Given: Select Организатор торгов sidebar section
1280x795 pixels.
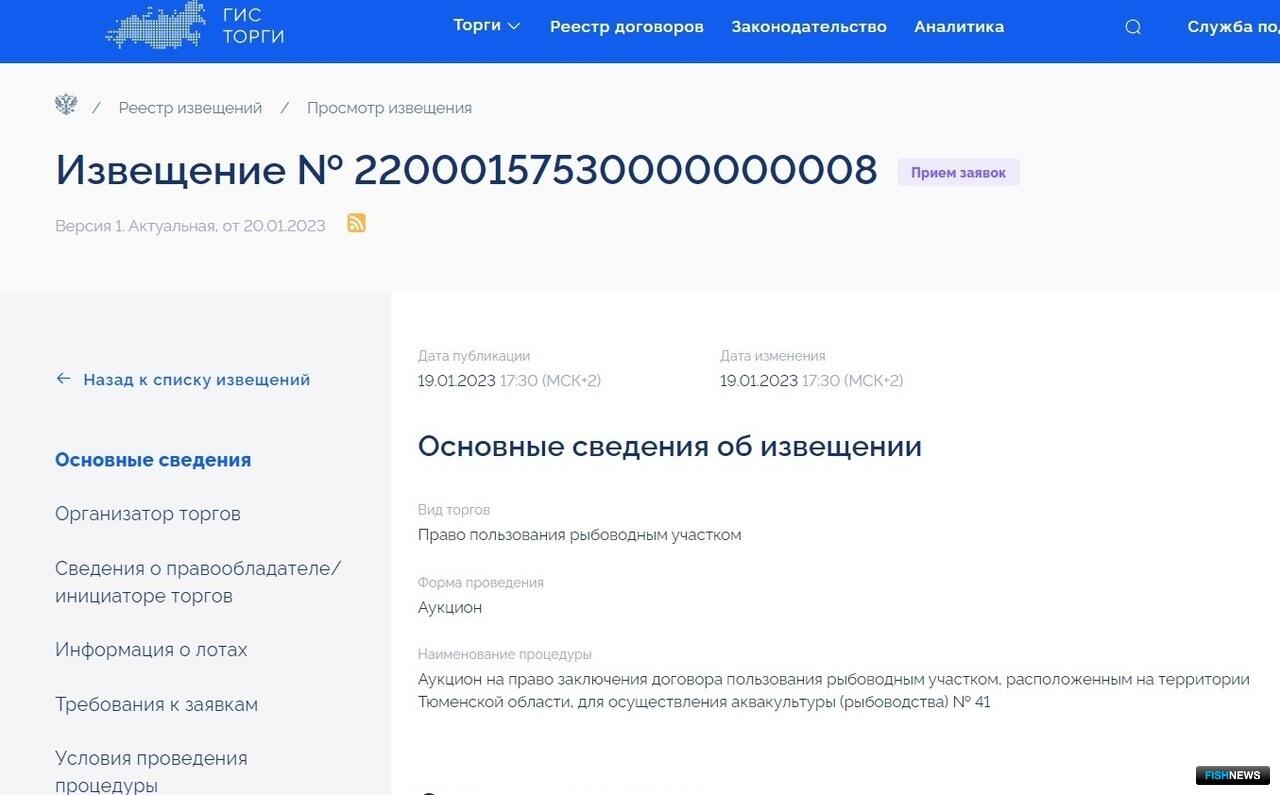Looking at the screenshot, I should 148,514.
